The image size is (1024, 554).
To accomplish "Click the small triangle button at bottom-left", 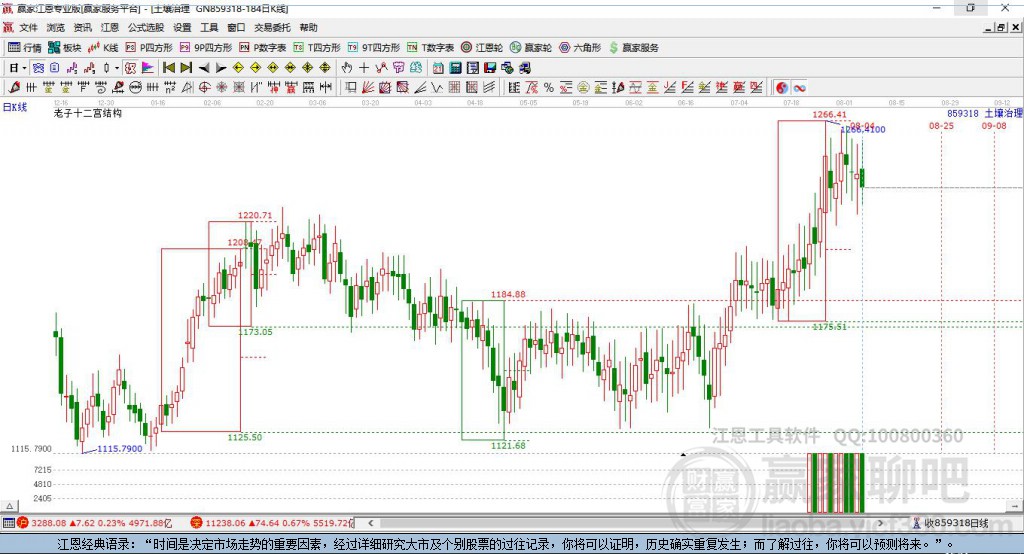I will tap(9, 506).
